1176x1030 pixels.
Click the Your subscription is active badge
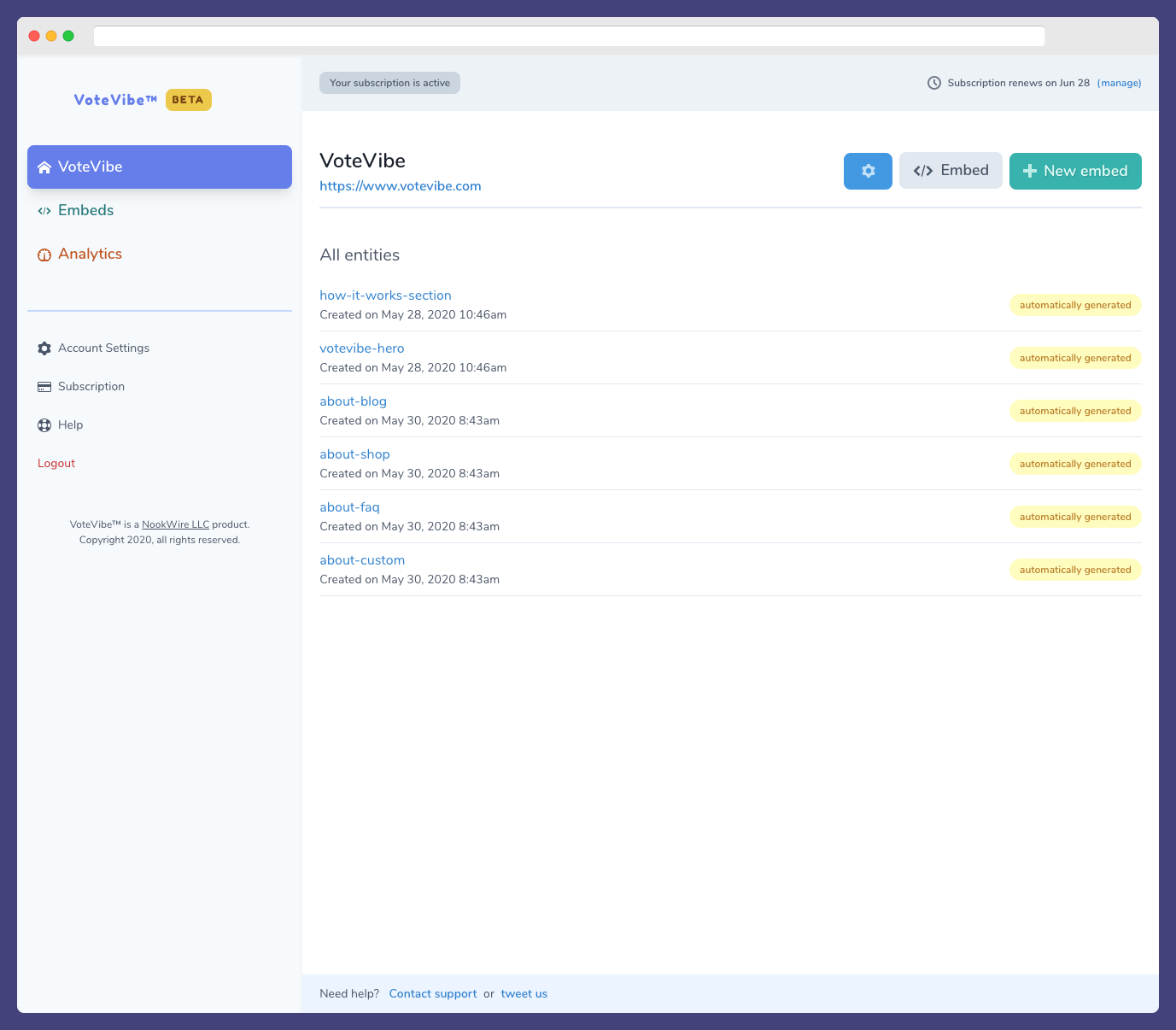click(389, 83)
